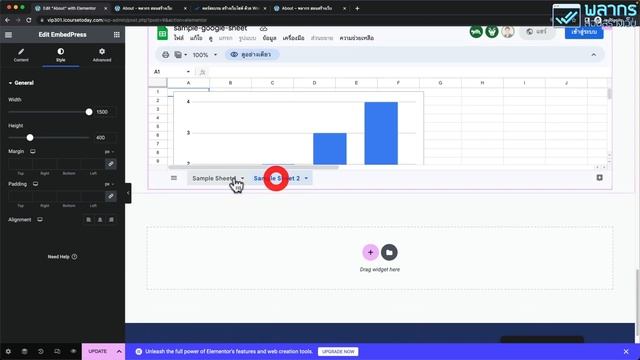Switch to the Advanced tab
640x360 pixels.
(102, 55)
